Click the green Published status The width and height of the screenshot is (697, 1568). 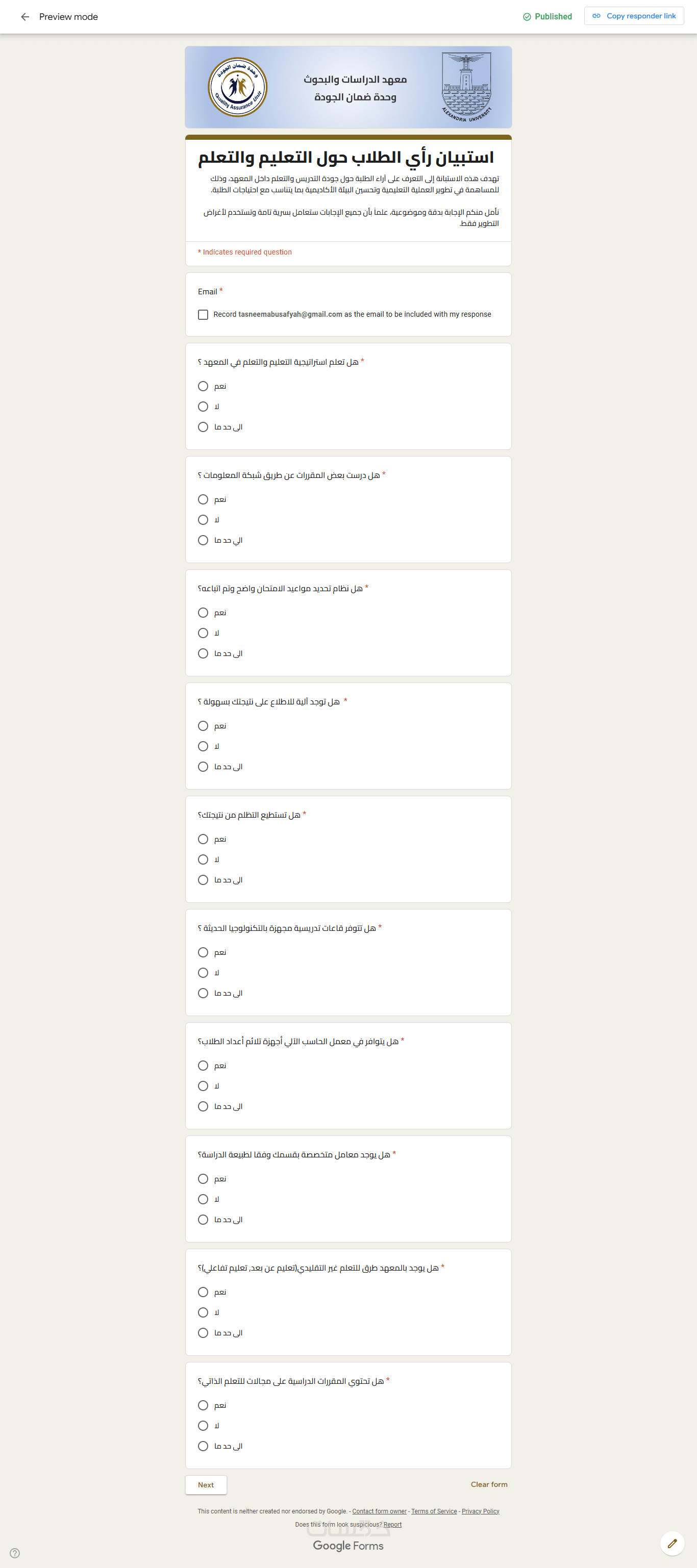(547, 16)
